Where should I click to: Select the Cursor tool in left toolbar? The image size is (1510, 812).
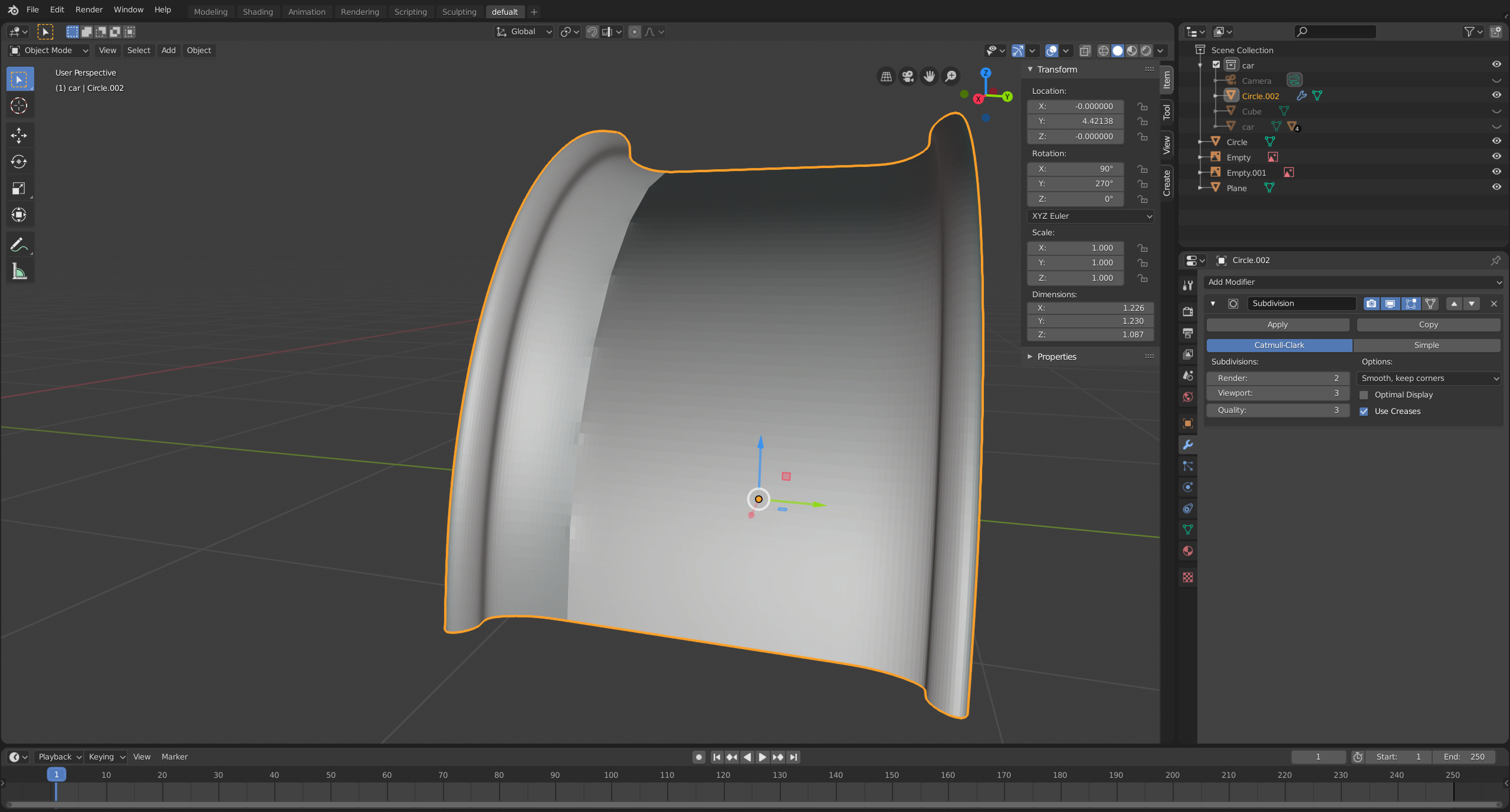19,106
